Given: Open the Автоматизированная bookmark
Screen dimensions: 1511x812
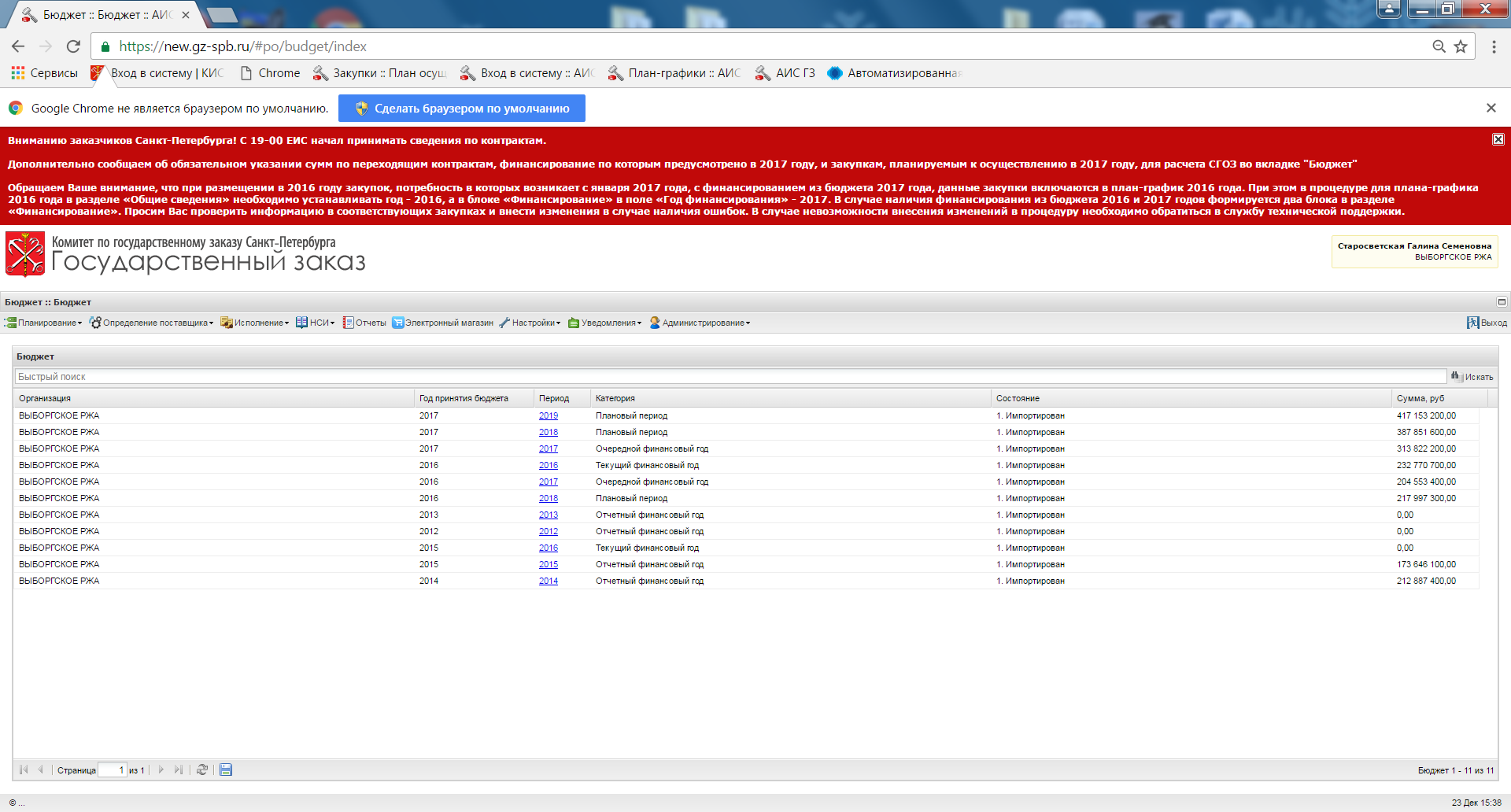Looking at the screenshot, I should point(894,73).
